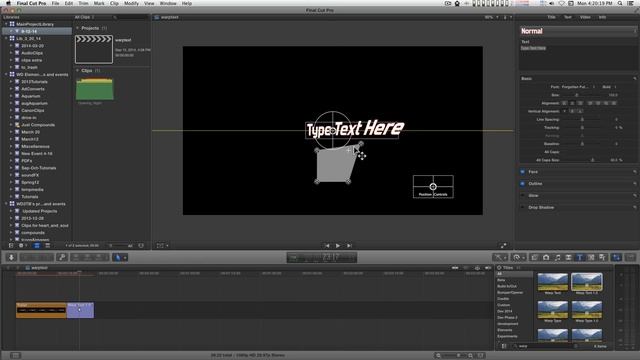This screenshot has height=360, width=640.
Task: Open viewer zoom percentage dropdown
Action: (x=491, y=17)
